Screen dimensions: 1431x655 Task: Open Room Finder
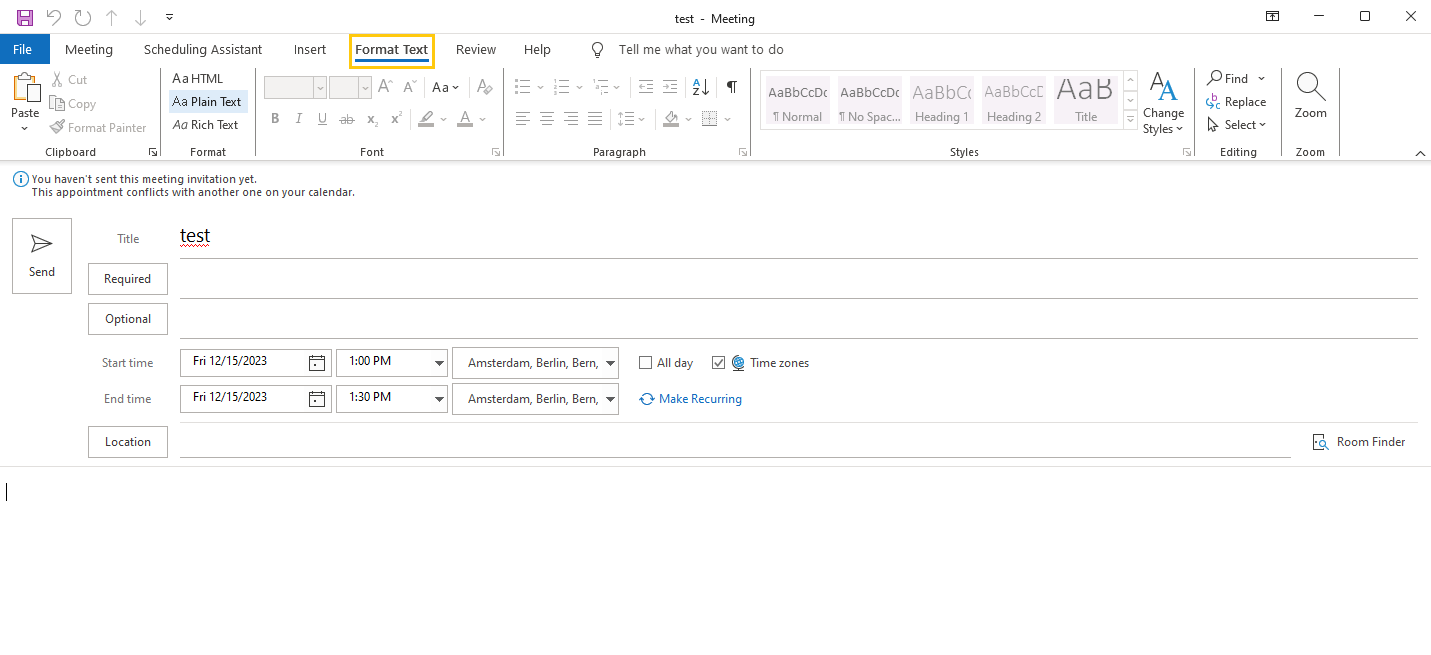click(x=1359, y=442)
